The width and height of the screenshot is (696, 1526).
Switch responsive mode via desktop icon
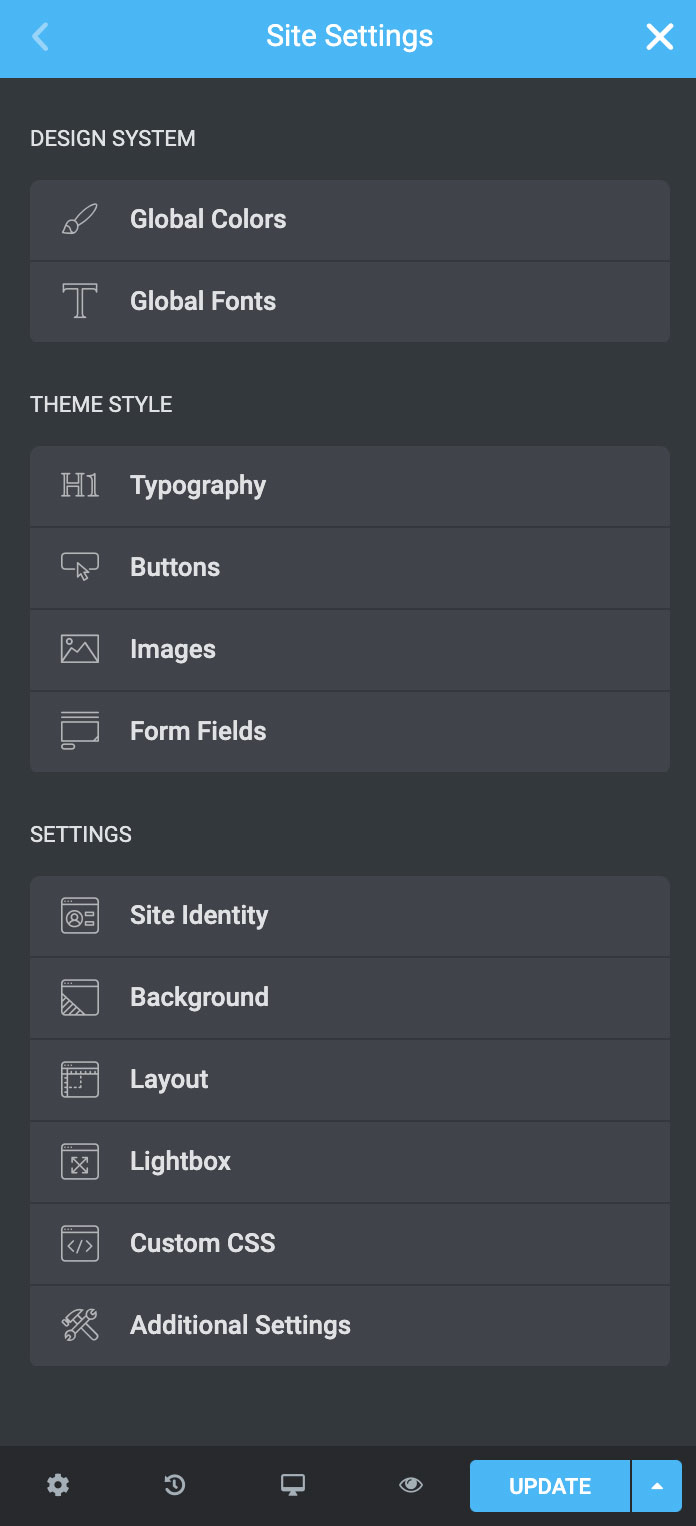point(292,1485)
